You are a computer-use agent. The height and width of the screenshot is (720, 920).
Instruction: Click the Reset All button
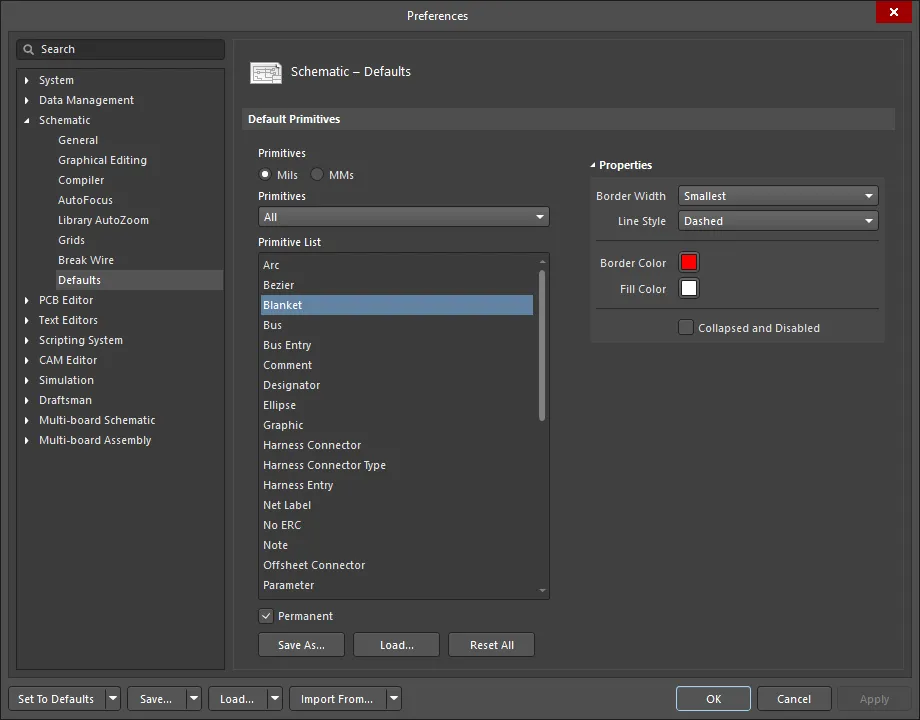[491, 645]
